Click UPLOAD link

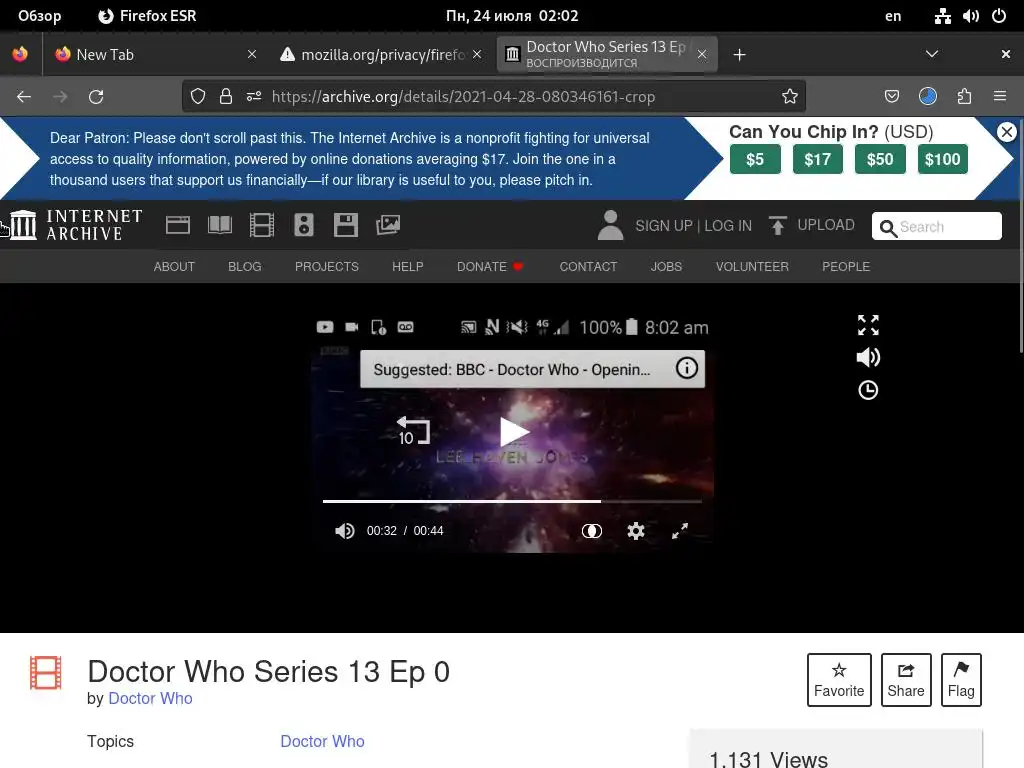point(826,225)
